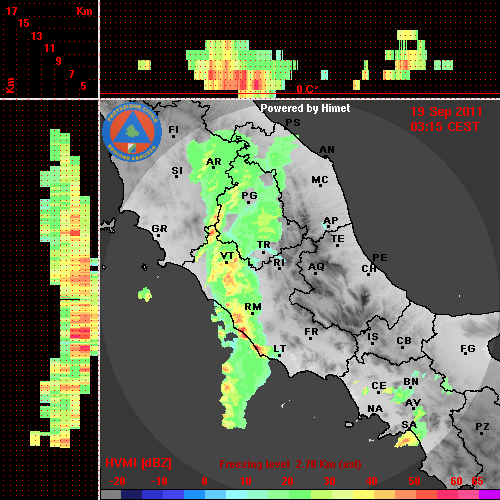Click the 'Powered by Himet' text
The height and width of the screenshot is (500, 500).
point(305,108)
